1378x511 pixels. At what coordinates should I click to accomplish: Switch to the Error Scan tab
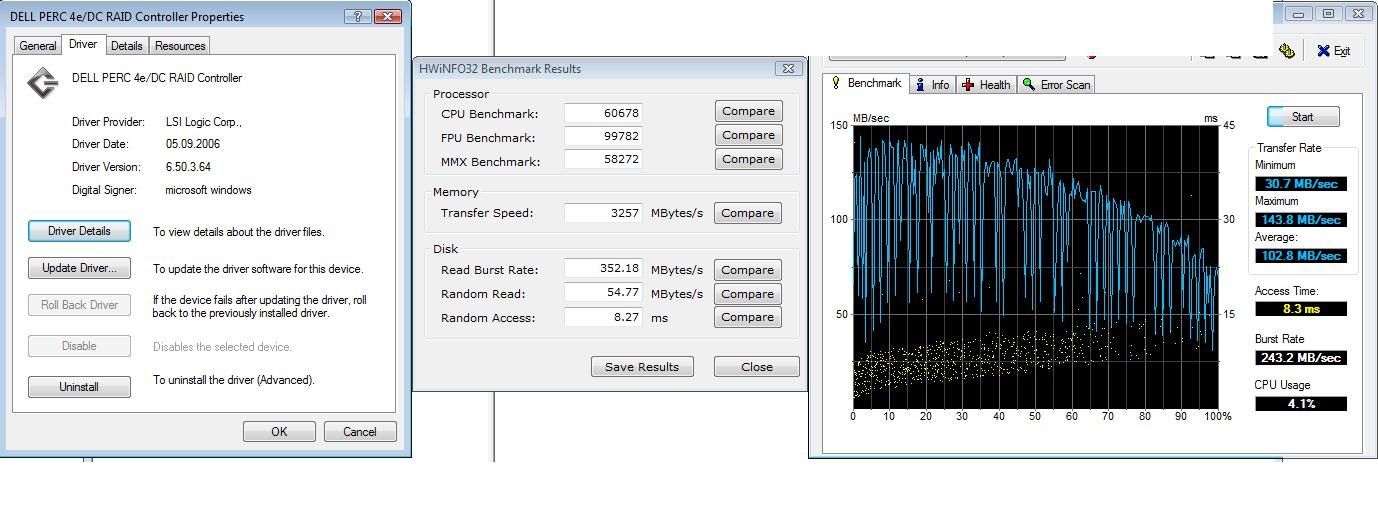point(1055,85)
